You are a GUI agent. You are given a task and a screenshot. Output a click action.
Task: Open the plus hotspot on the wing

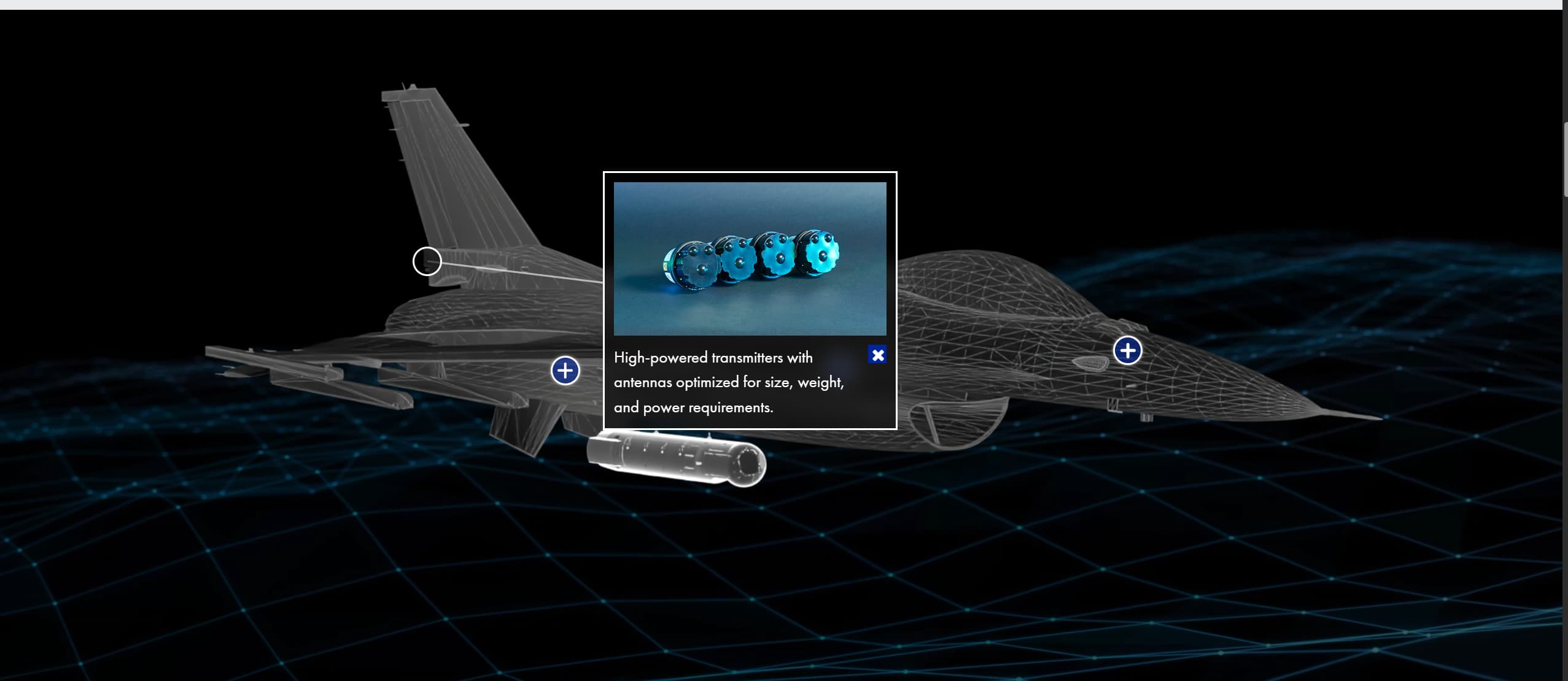click(565, 371)
